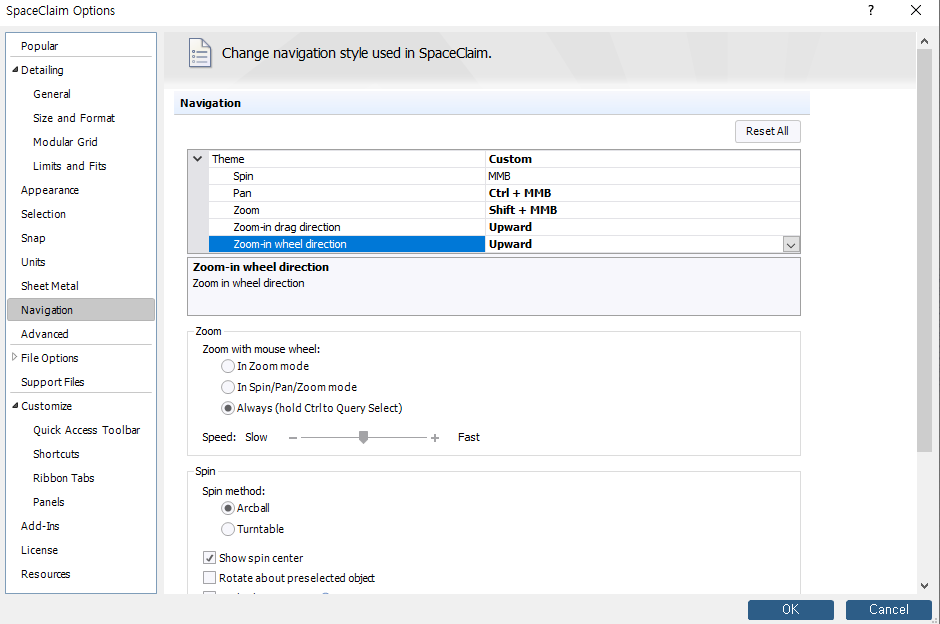This screenshot has width=940, height=624.
Task: Toggle Show spin center checkbox
Action: tap(209, 558)
